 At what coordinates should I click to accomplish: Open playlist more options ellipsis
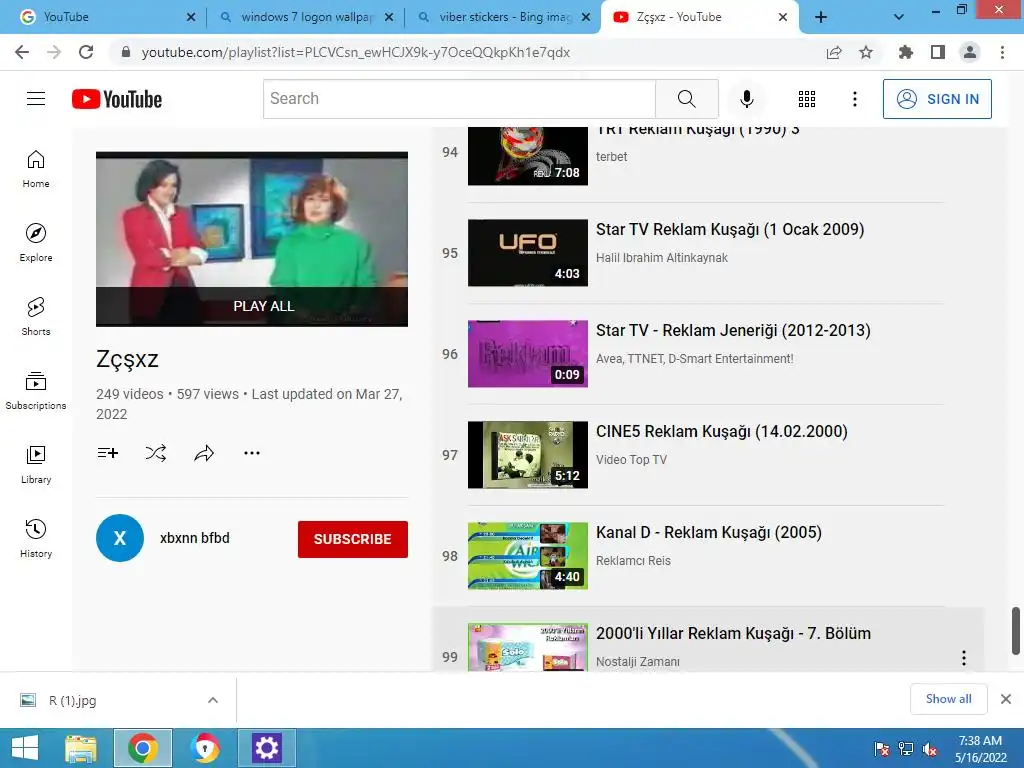[x=251, y=453]
